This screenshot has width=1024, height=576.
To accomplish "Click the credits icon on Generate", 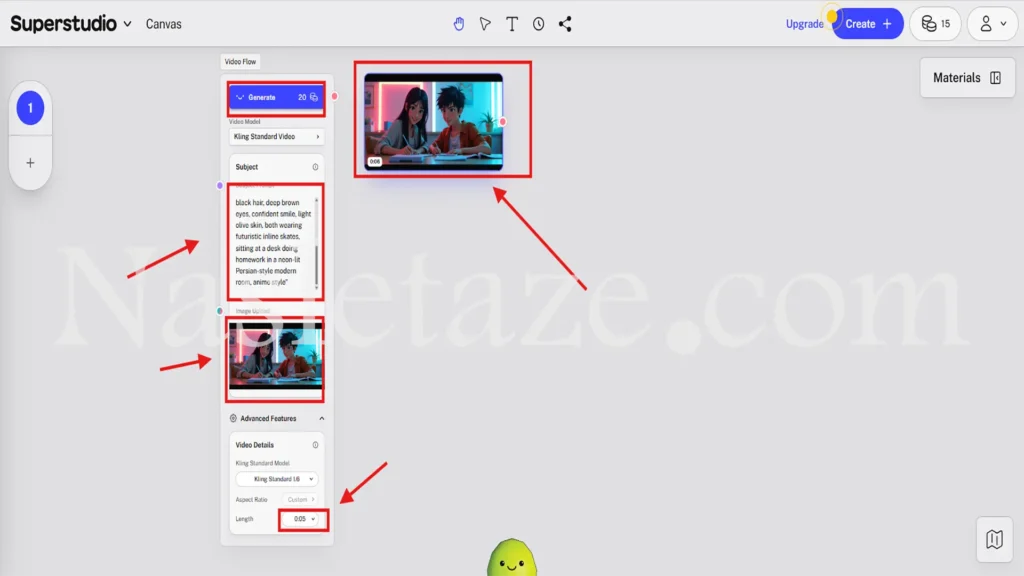I will pyautogui.click(x=314, y=97).
